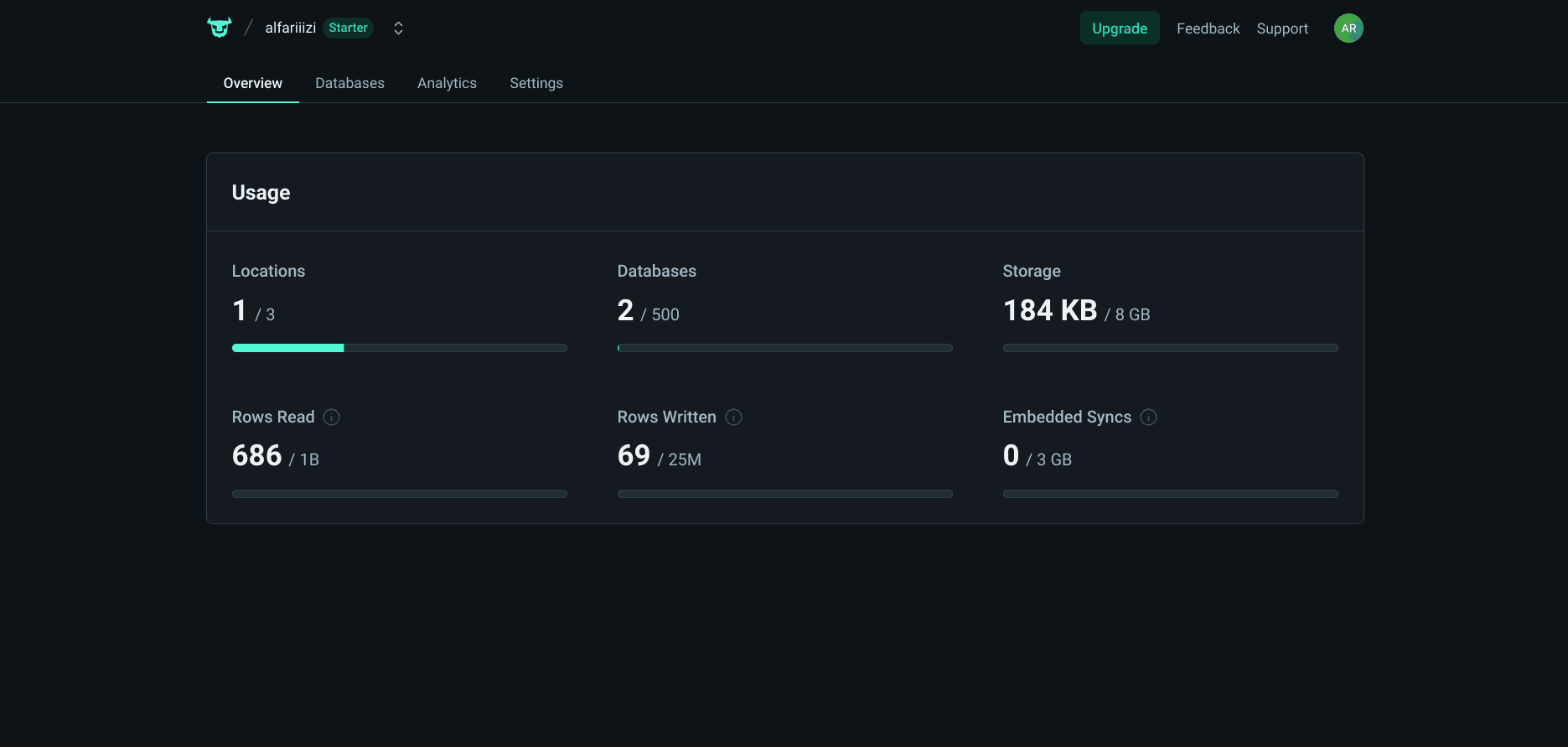Click the Upgrade button

tap(1120, 29)
